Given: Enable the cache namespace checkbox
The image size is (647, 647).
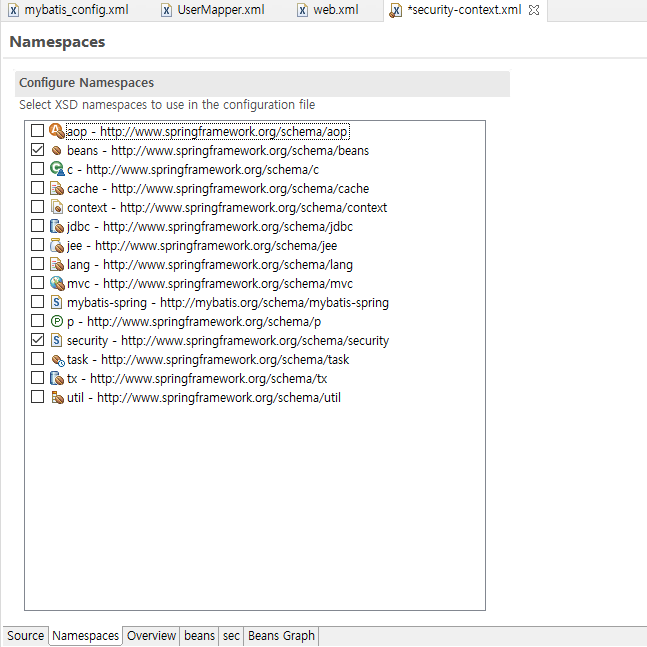Looking at the screenshot, I should coord(37,188).
